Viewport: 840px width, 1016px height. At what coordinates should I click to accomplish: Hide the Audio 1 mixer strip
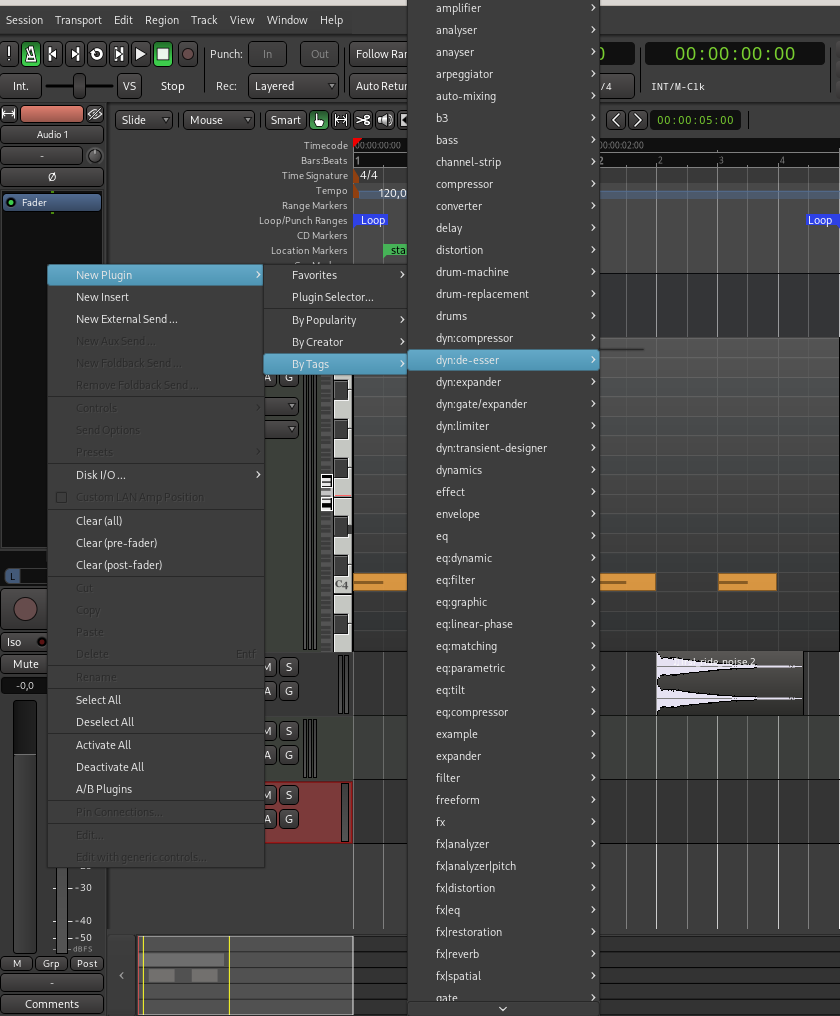pos(94,114)
